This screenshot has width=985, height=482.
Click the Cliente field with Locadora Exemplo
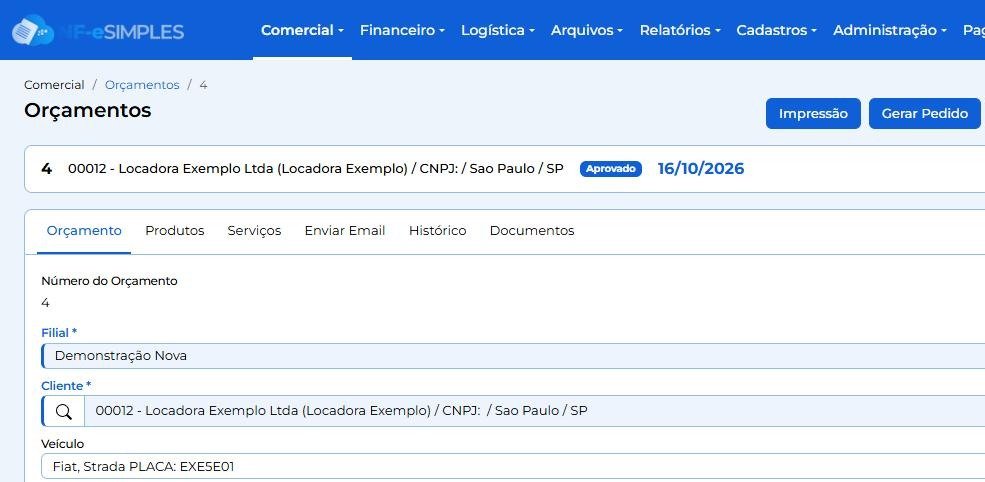point(534,411)
